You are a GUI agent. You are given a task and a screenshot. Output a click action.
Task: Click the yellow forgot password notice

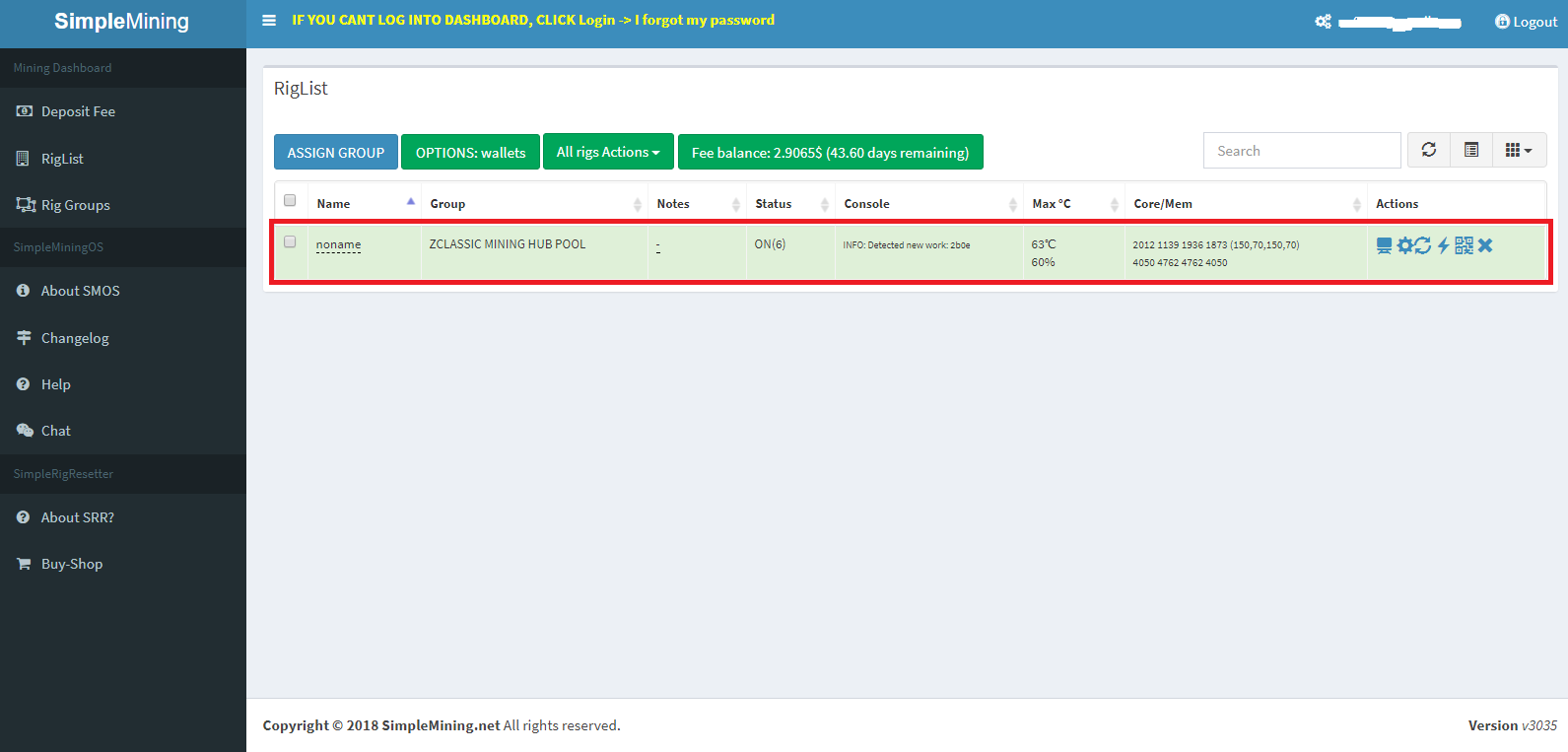[533, 20]
